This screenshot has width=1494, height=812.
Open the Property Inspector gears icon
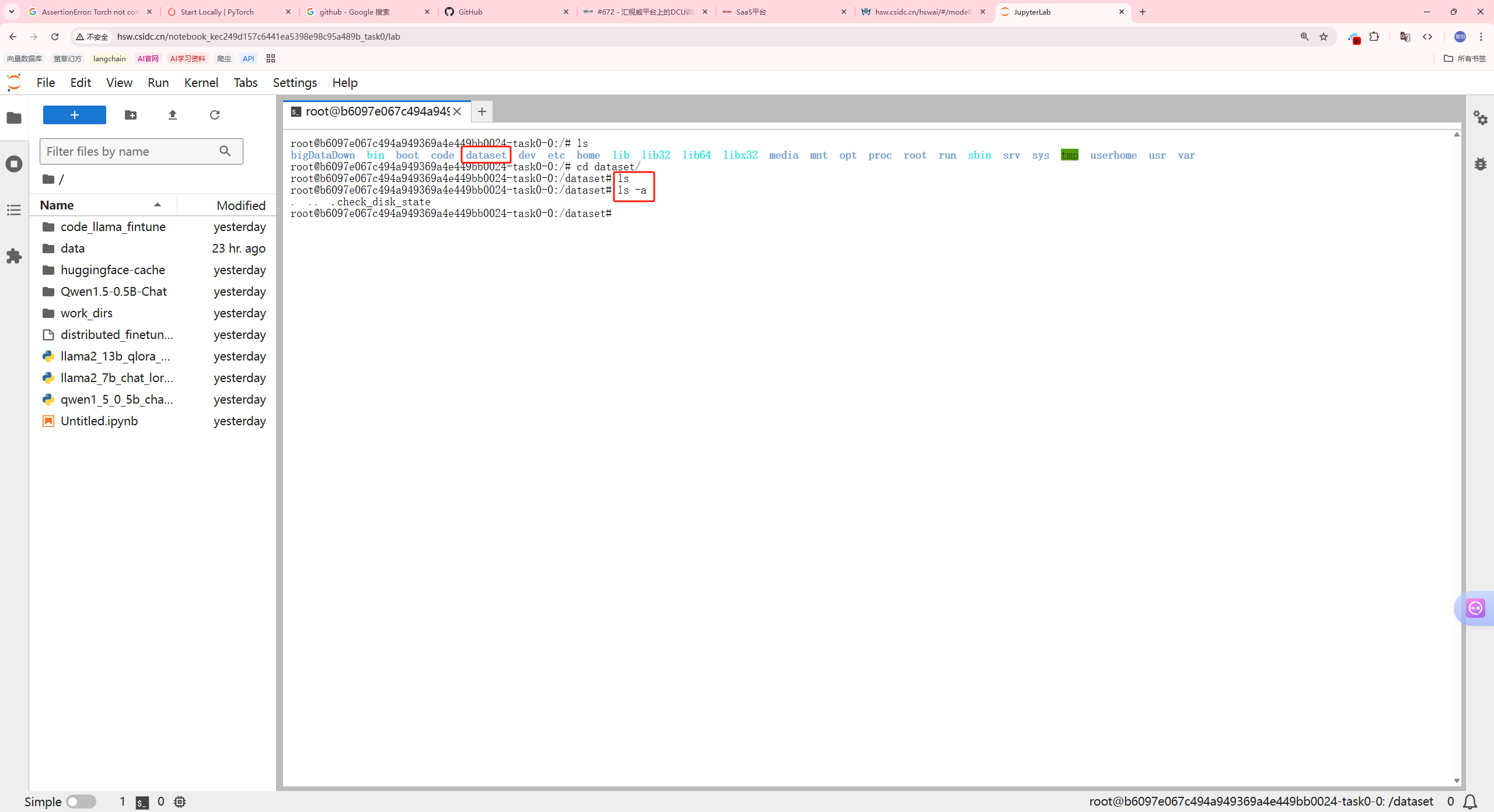(1480, 118)
